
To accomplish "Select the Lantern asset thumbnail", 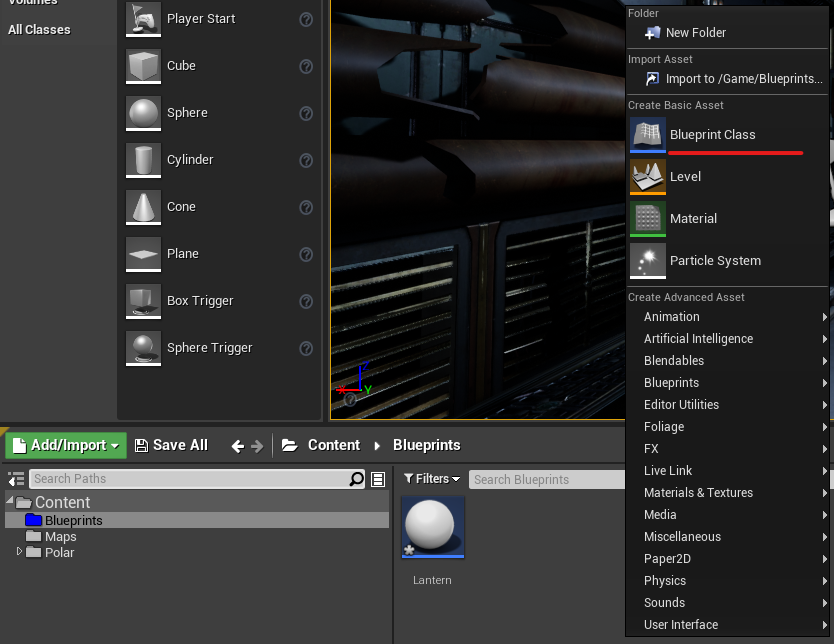I will pyautogui.click(x=432, y=528).
